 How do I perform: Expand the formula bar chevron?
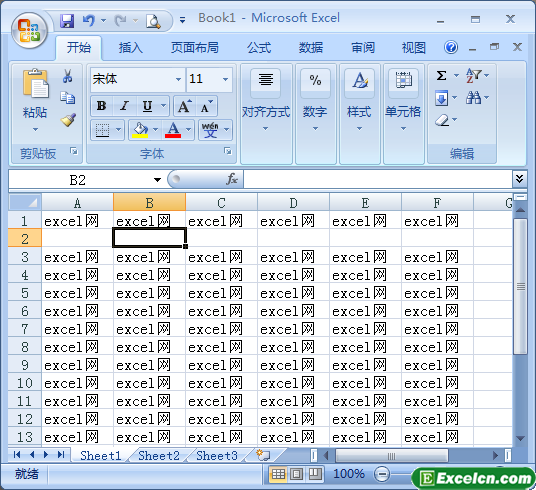point(519,178)
